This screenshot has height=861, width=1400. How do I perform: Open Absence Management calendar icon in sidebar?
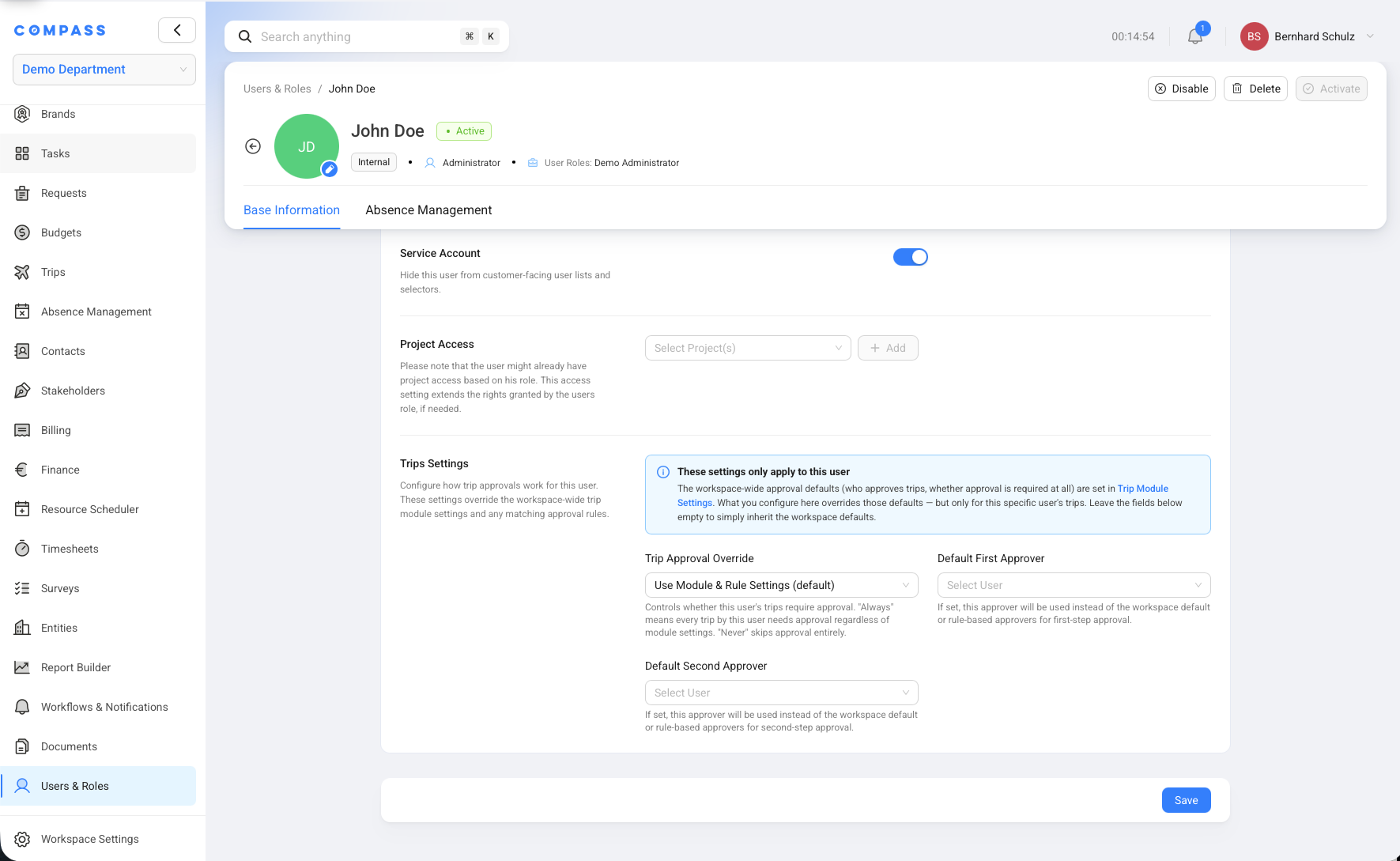coord(22,312)
